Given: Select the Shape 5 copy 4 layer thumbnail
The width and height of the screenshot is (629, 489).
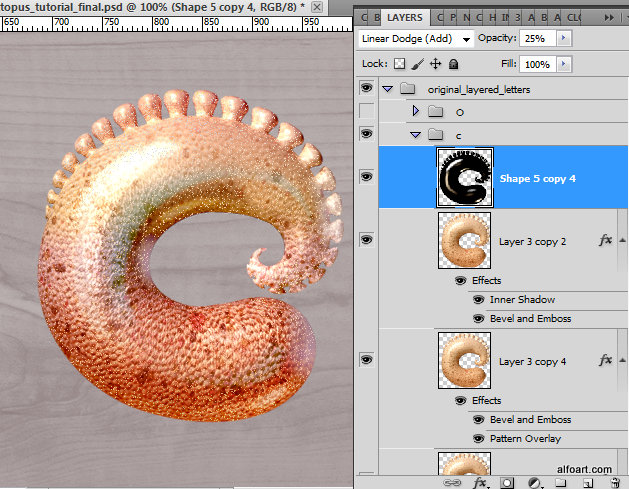Looking at the screenshot, I should click(x=465, y=177).
